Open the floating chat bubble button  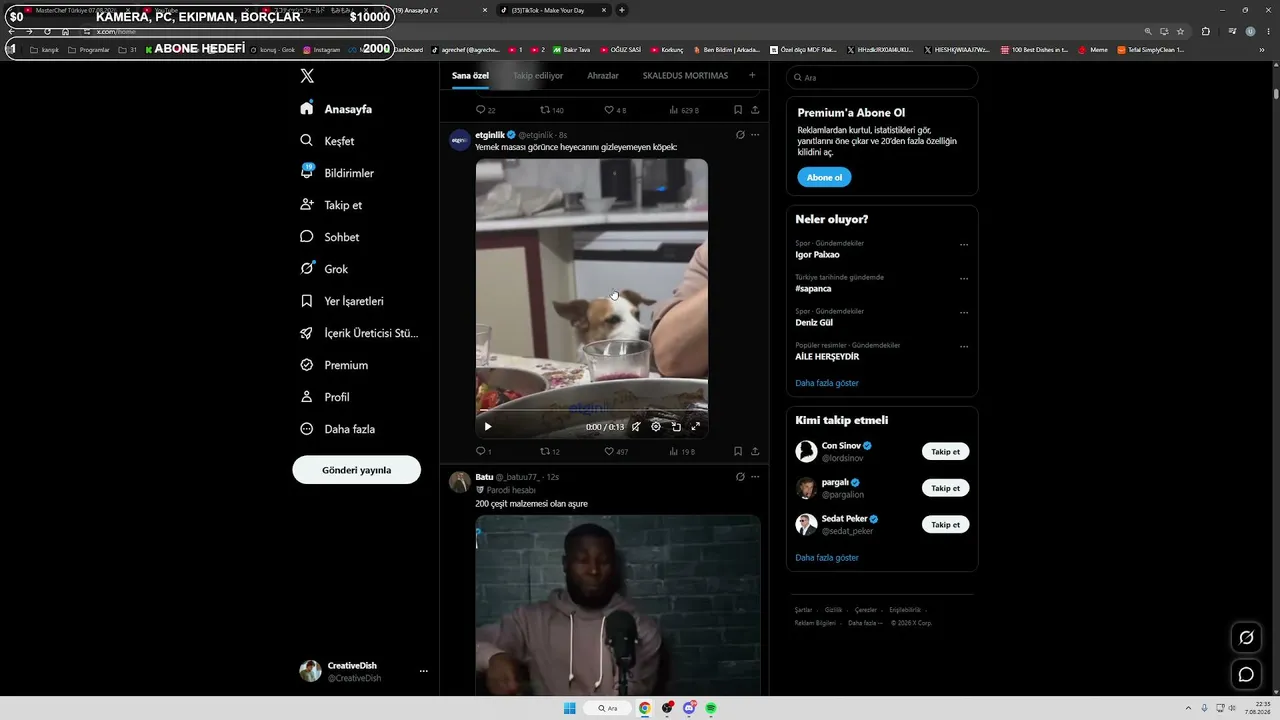1246,675
